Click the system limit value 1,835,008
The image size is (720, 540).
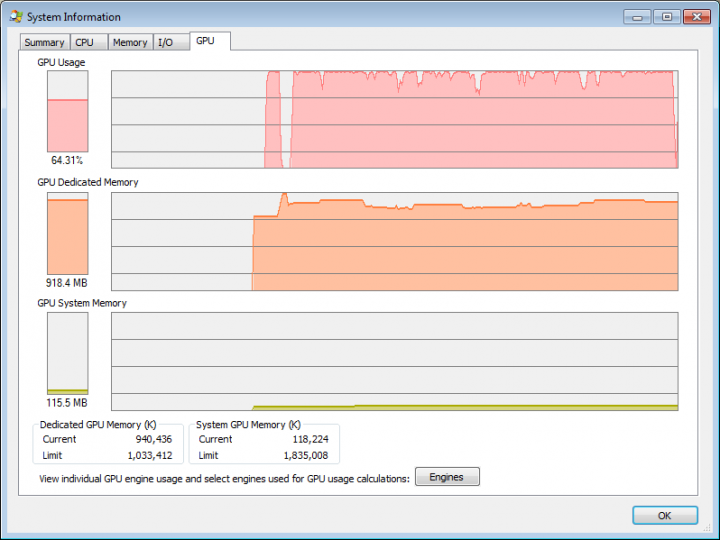pos(306,456)
